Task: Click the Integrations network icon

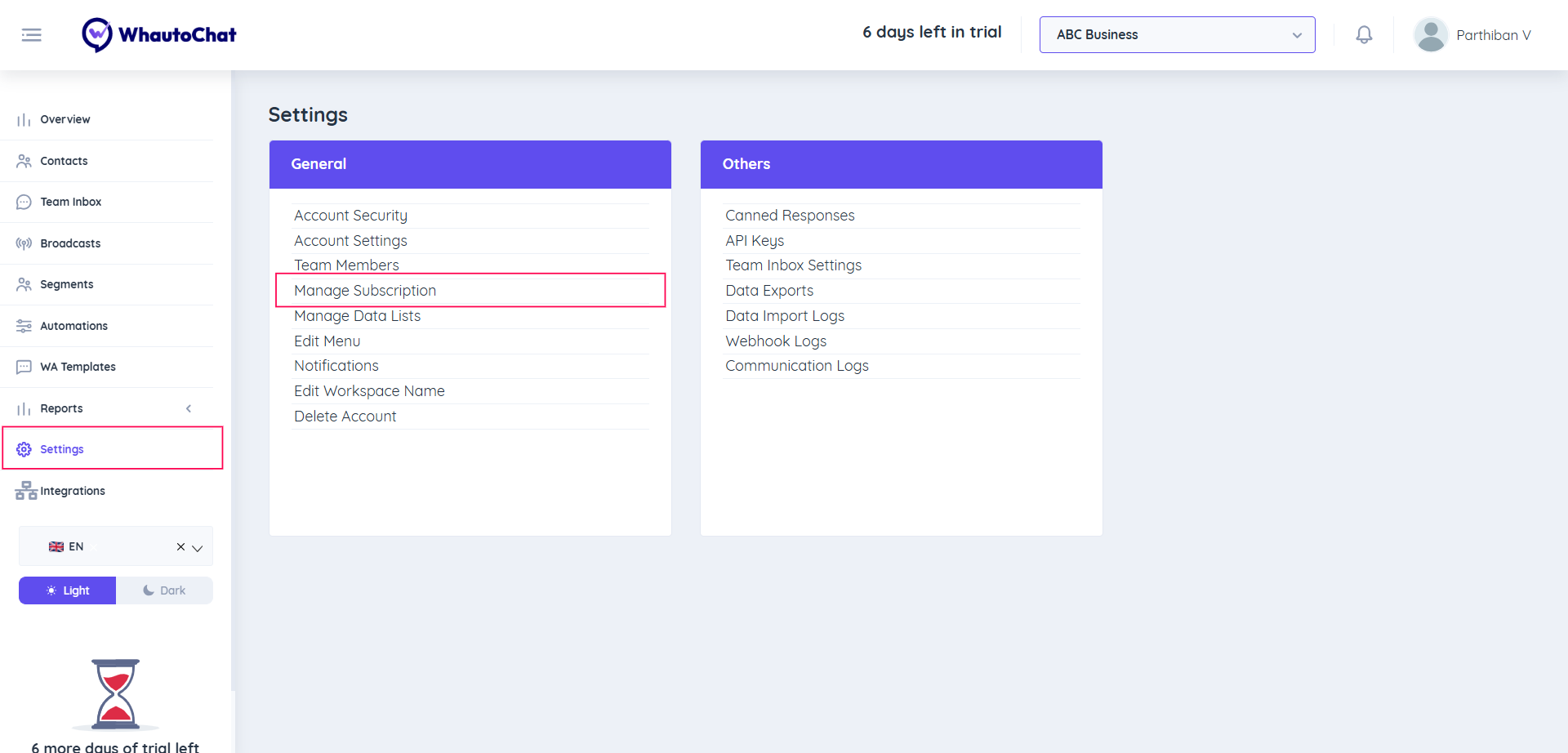Action: click(26, 491)
